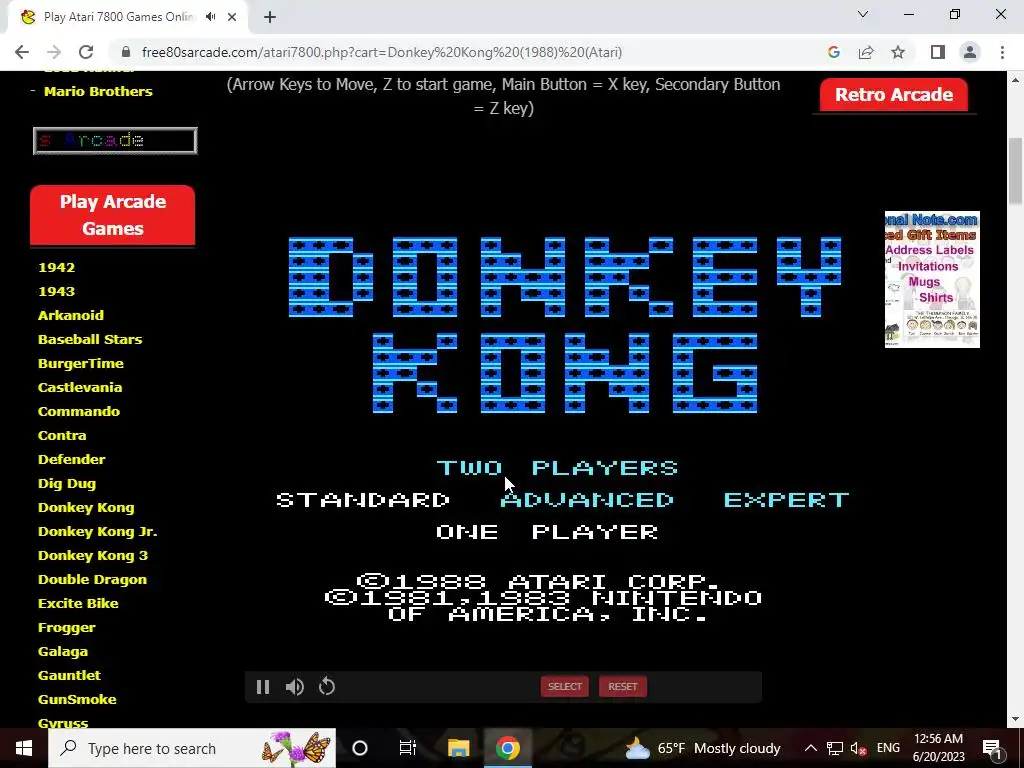Go forward in browser history
Image resolution: width=1024 pixels, height=768 pixels.
(54, 52)
